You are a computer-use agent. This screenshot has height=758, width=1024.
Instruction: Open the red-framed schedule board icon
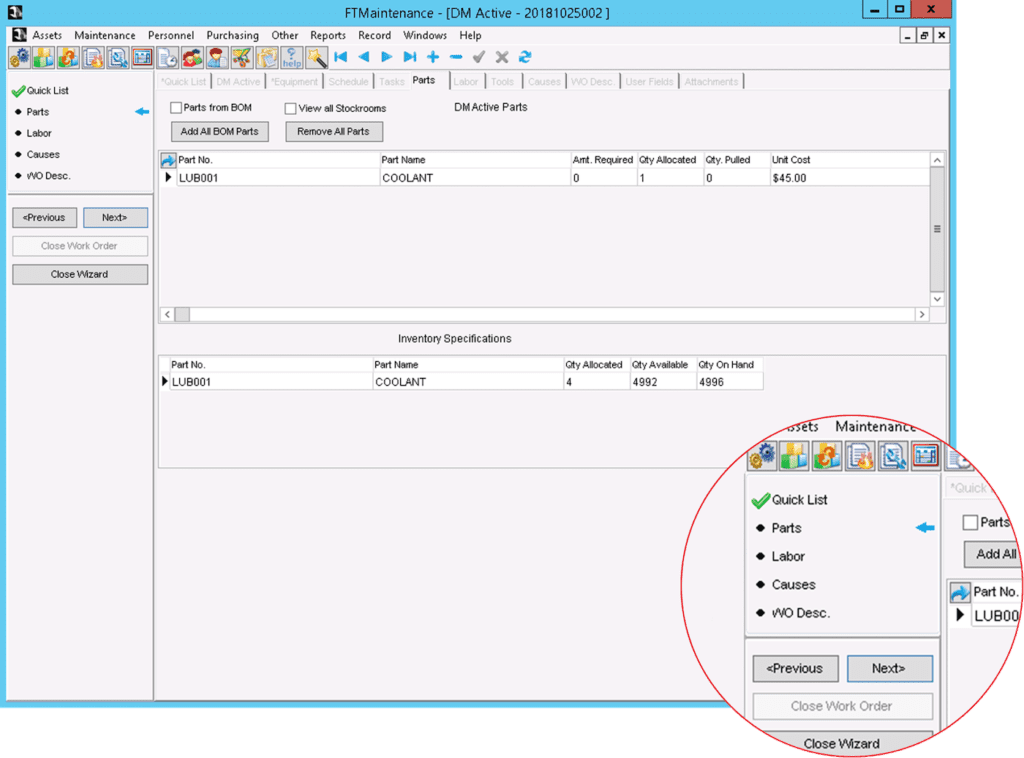tap(142, 57)
